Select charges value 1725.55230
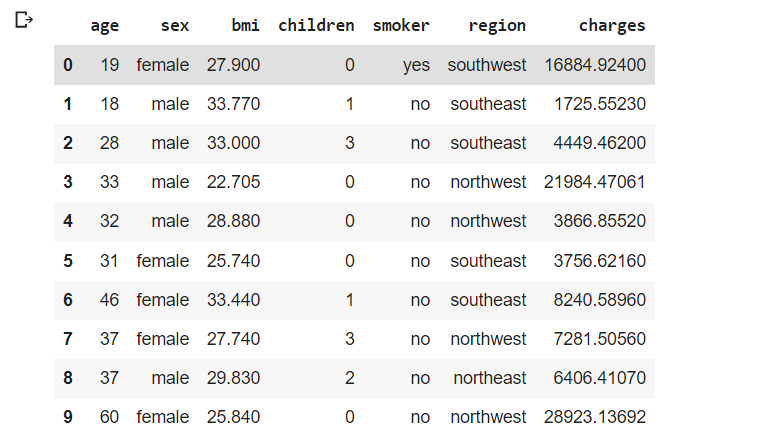Image resolution: width=776 pixels, height=441 pixels. (x=600, y=104)
